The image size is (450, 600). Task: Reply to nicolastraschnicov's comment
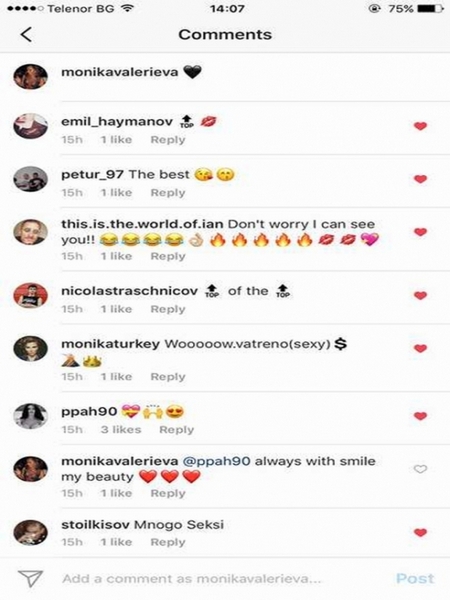pos(168,309)
